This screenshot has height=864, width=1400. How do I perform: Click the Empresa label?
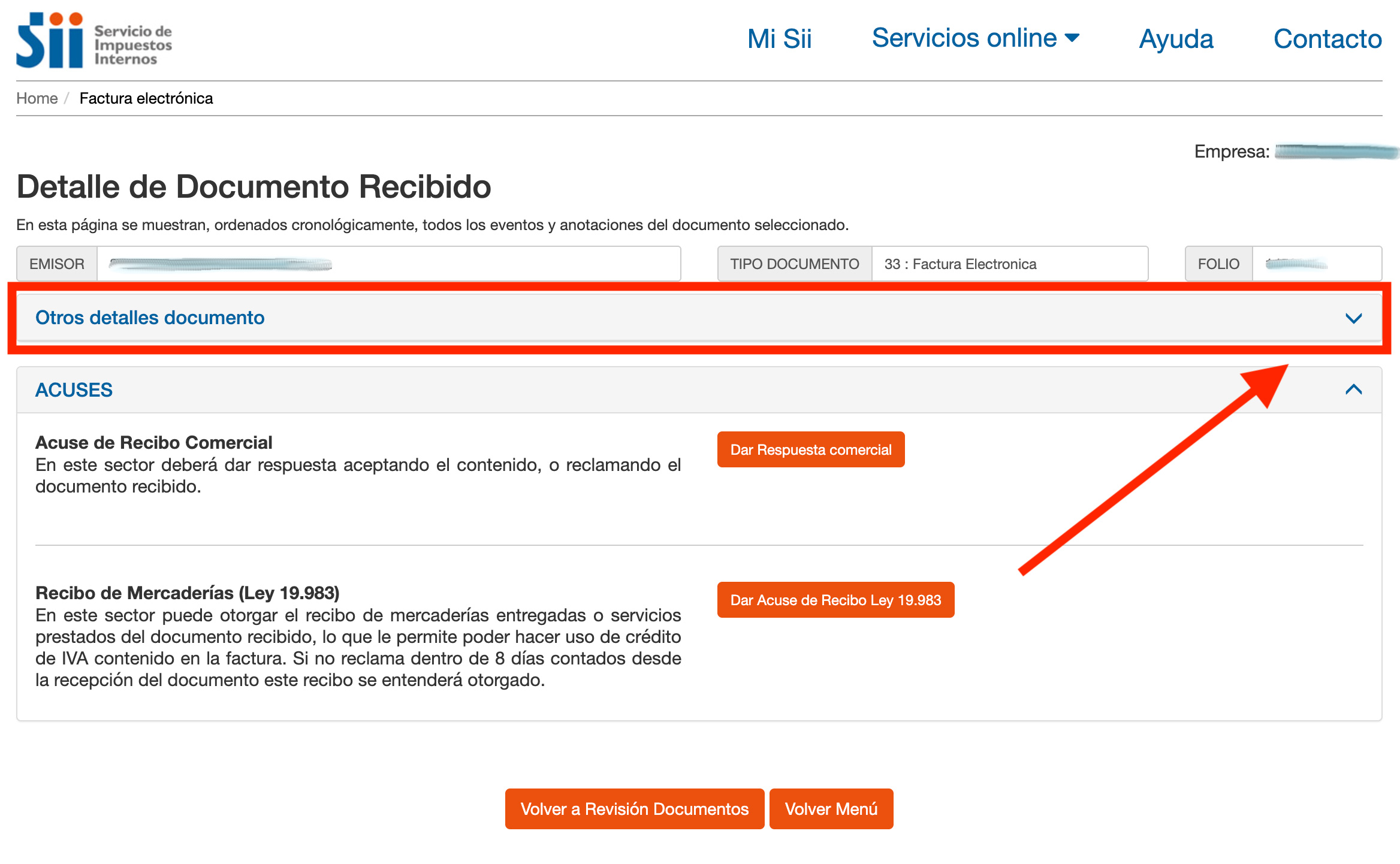1232,152
